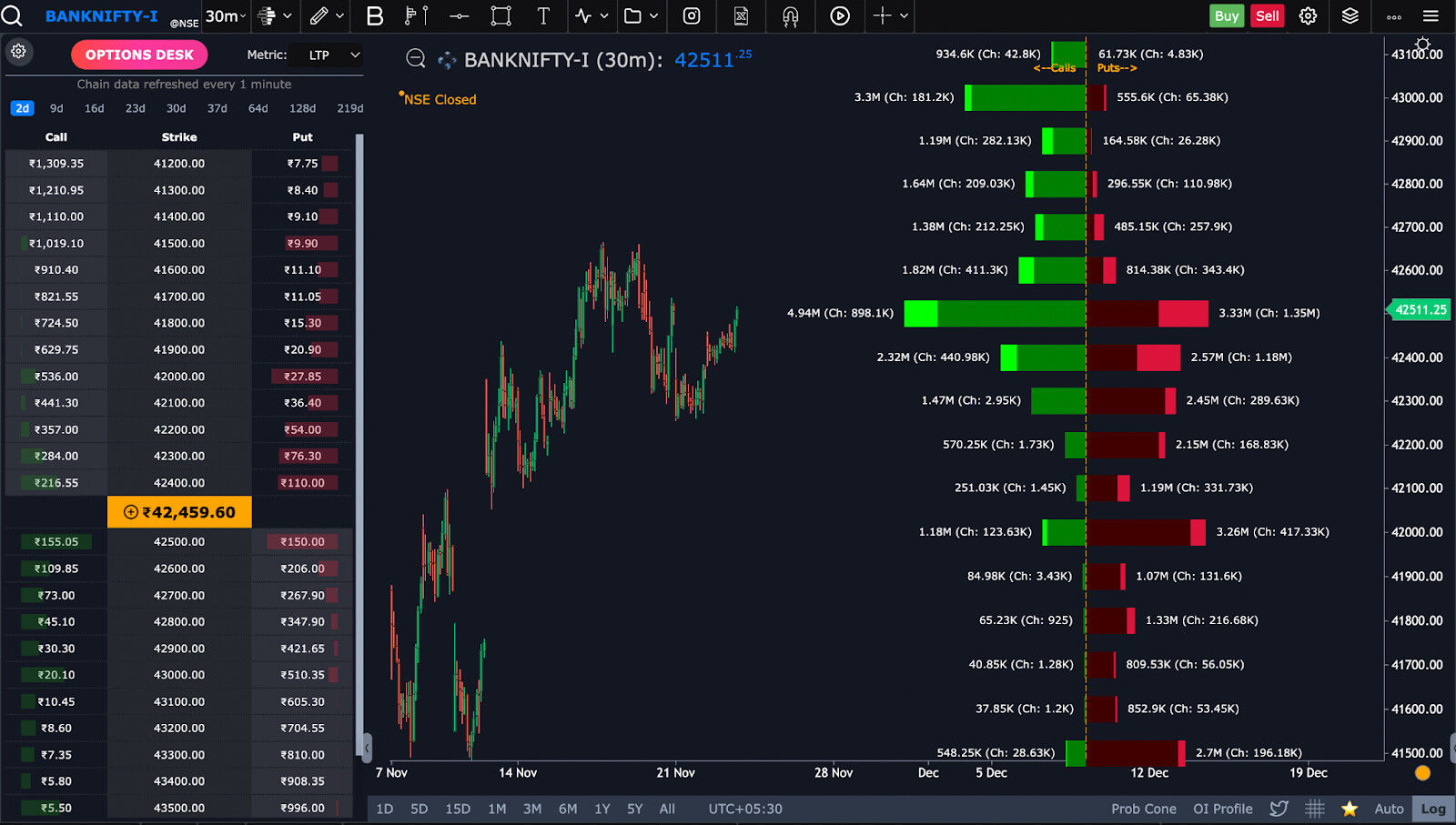
Task: Click the ₹42,459.60 spot price marker
Action: [x=179, y=512]
